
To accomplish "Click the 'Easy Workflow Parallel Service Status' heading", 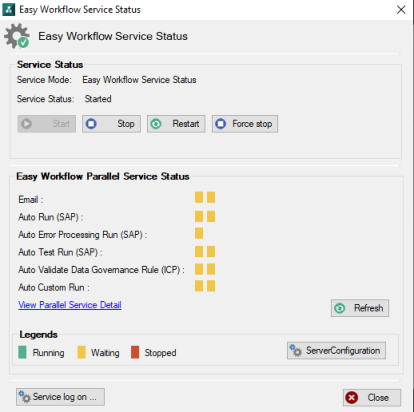I will pos(103,176).
